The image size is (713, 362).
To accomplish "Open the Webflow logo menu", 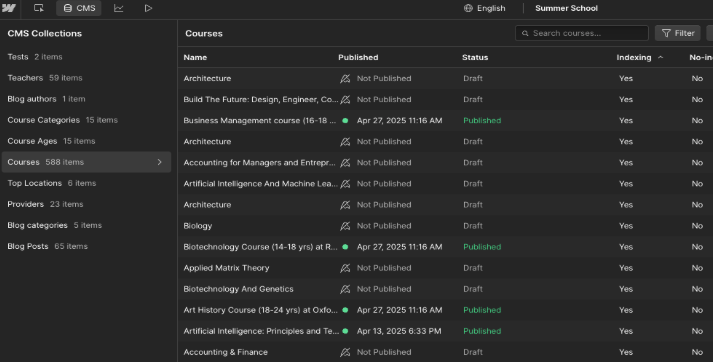I will coord(8,8).
